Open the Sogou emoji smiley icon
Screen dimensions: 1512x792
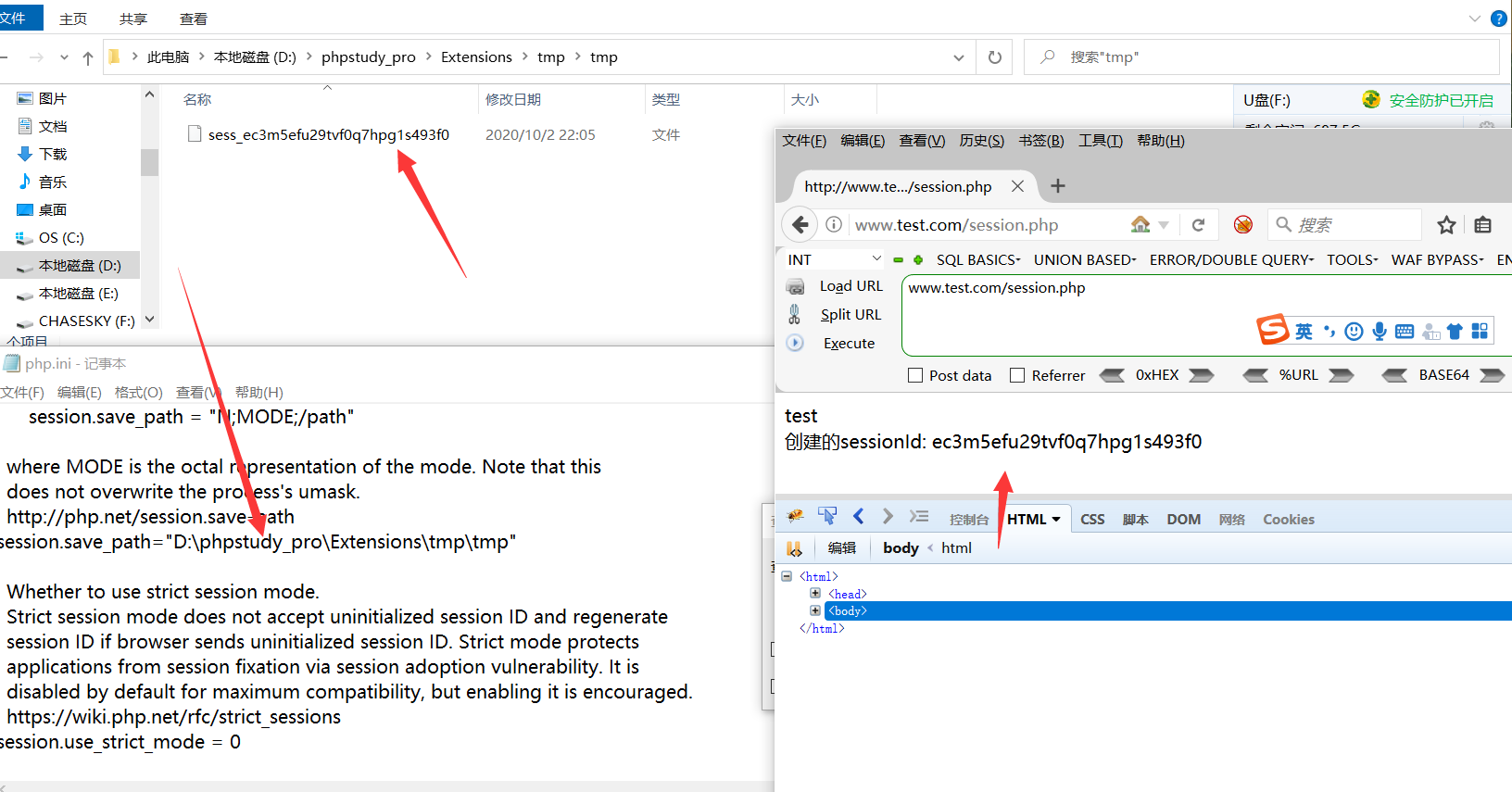1354,332
